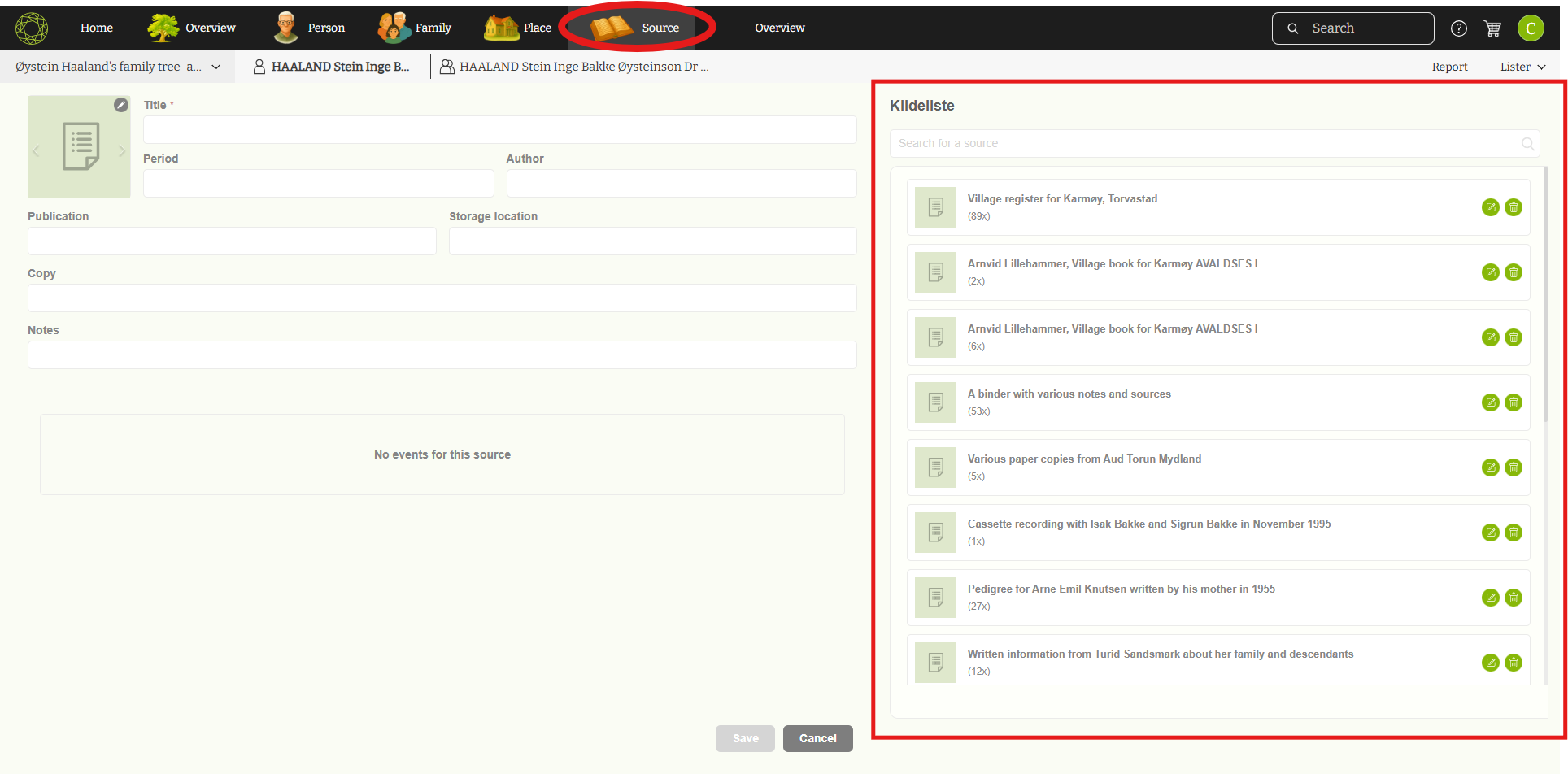Click the pencil edit icon on source image
The image size is (1568, 774).
coord(121,105)
